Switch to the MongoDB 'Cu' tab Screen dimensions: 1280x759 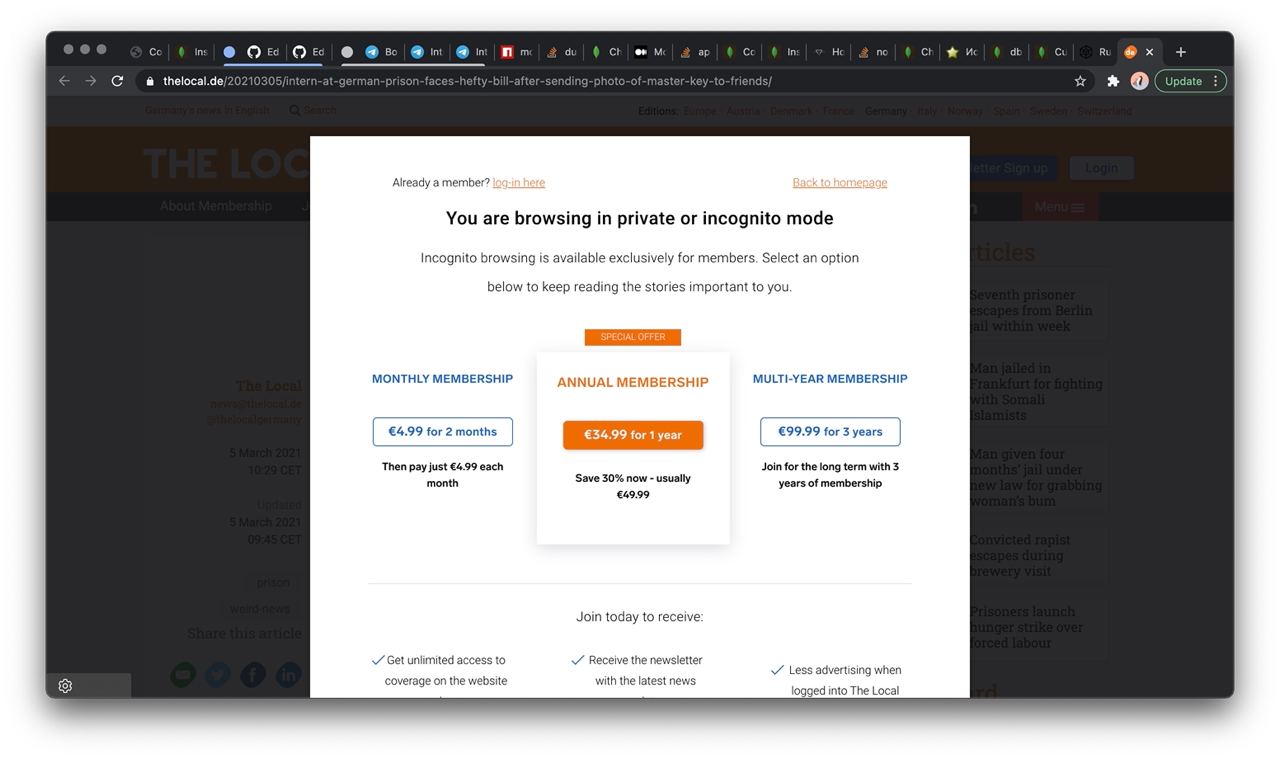[x=1051, y=52]
